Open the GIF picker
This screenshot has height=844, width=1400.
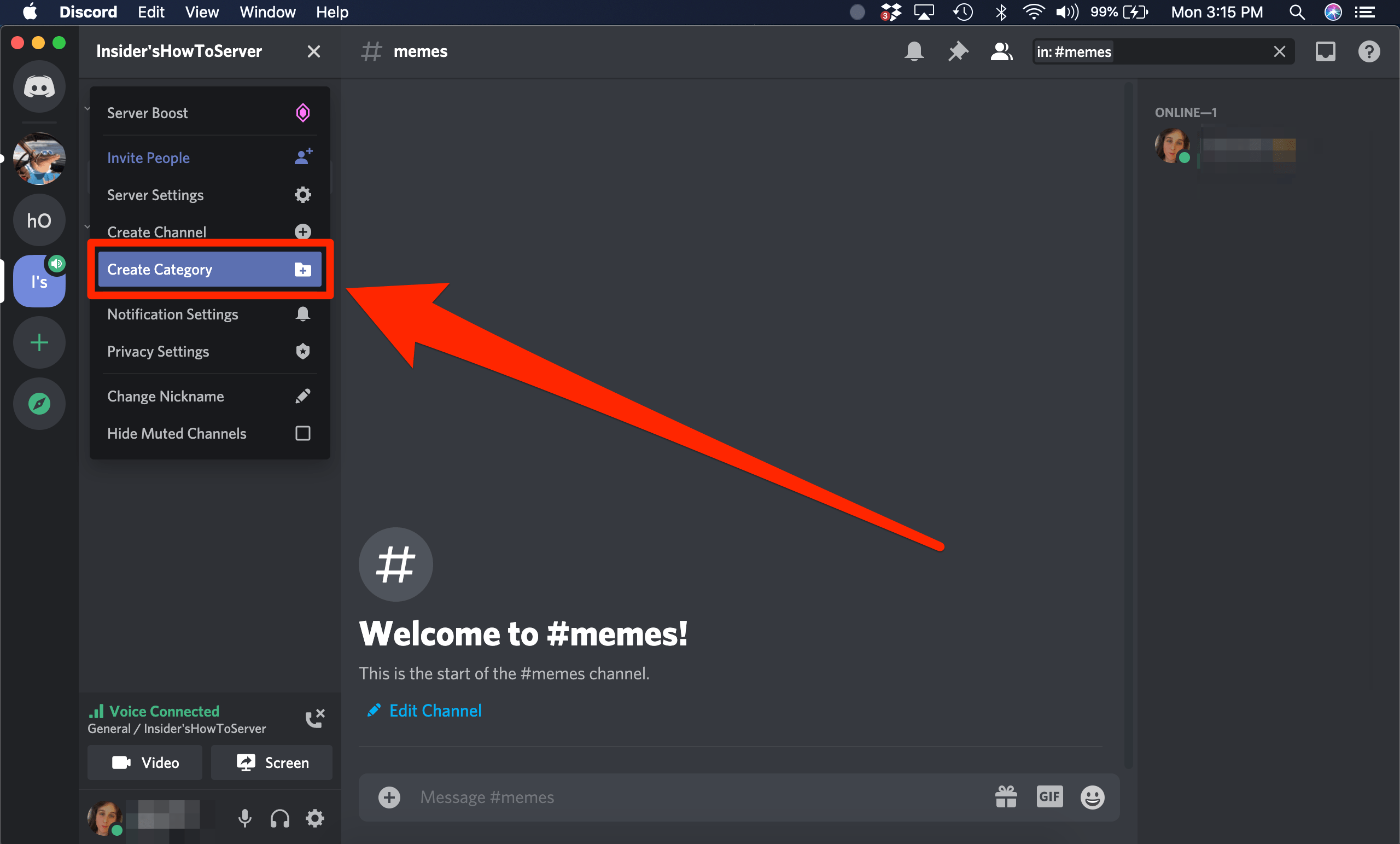click(1049, 797)
